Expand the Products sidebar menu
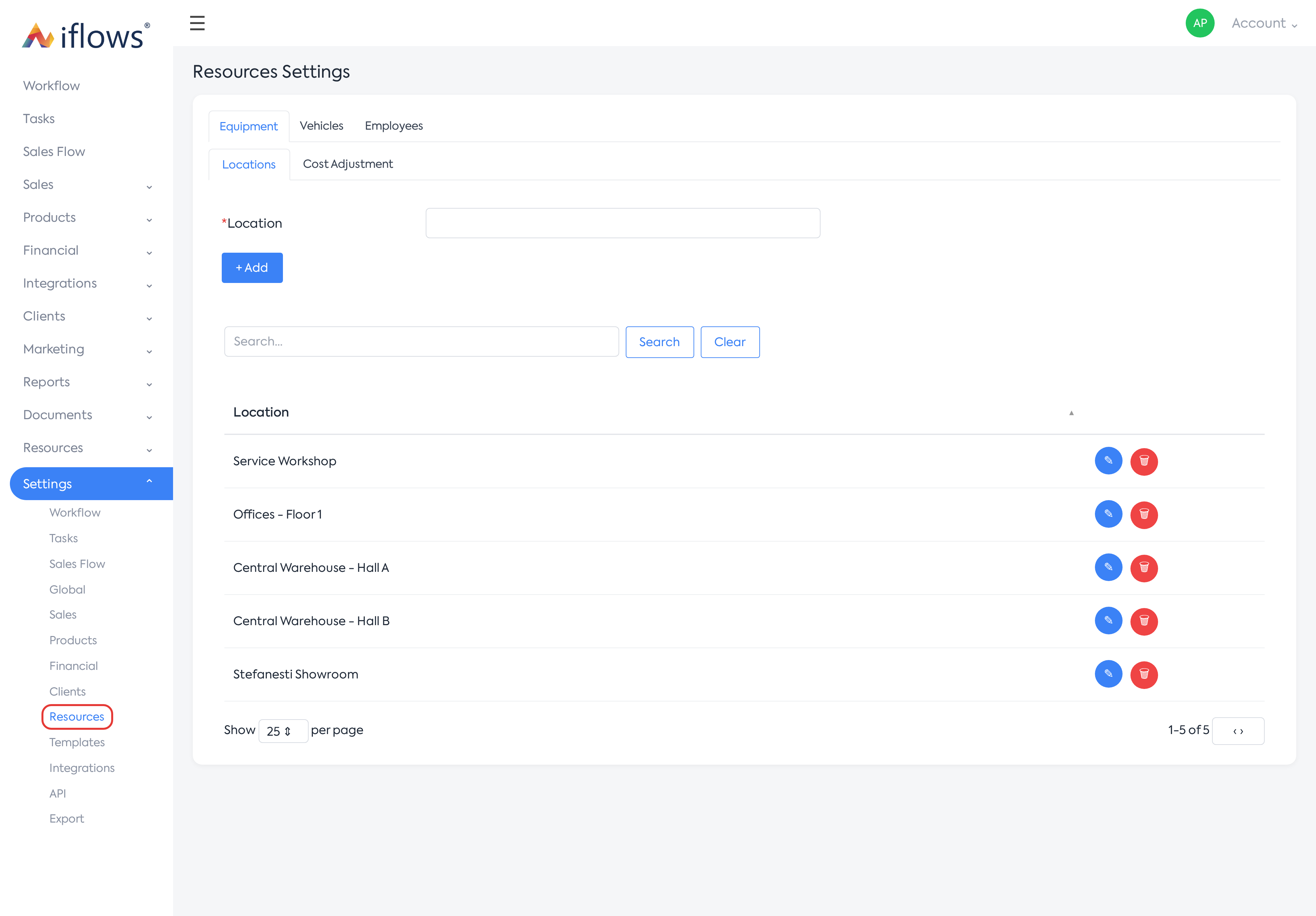This screenshot has height=916, width=1316. pyautogui.click(x=87, y=218)
